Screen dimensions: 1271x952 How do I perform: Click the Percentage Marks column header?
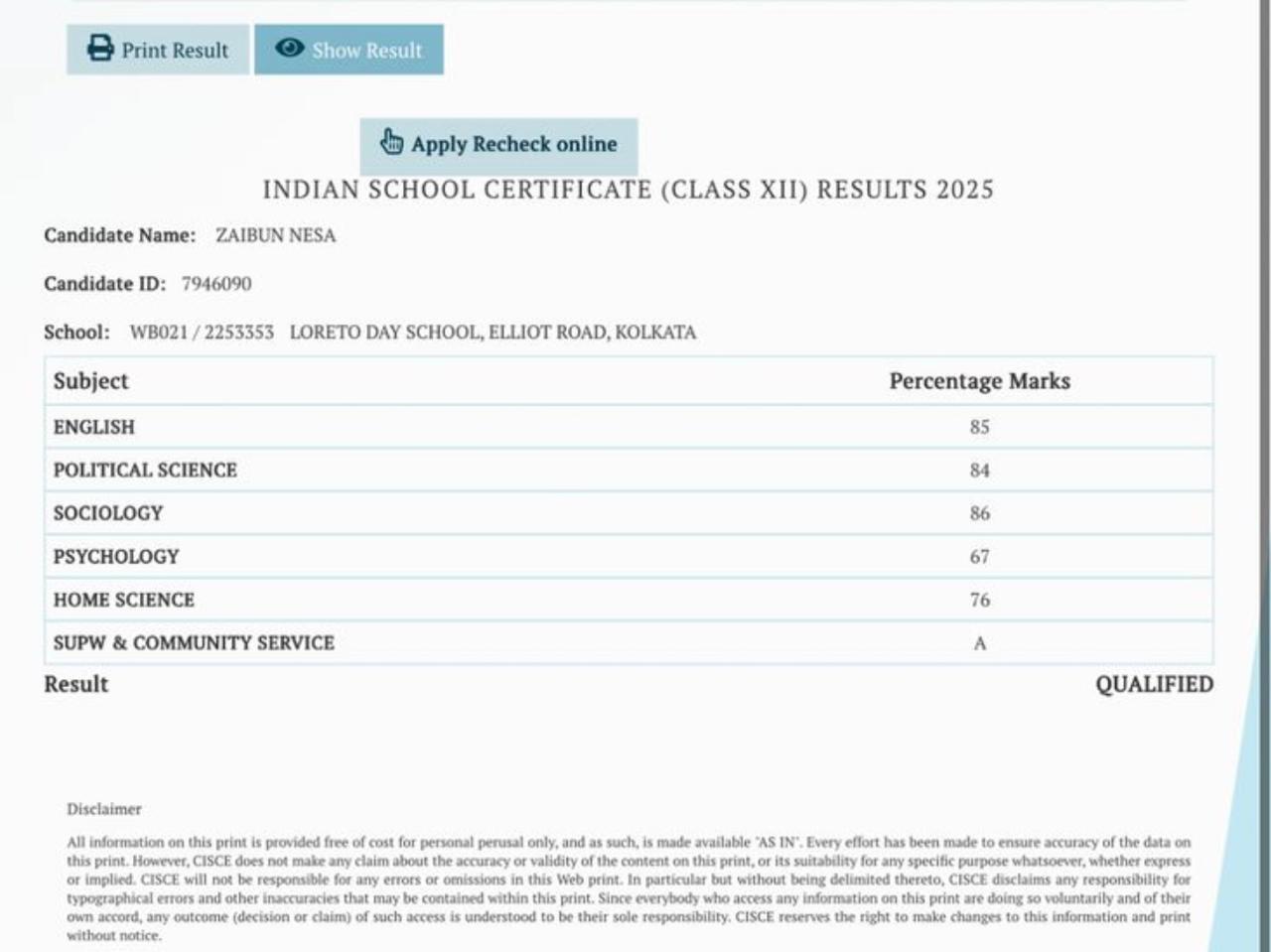pyautogui.click(x=979, y=381)
